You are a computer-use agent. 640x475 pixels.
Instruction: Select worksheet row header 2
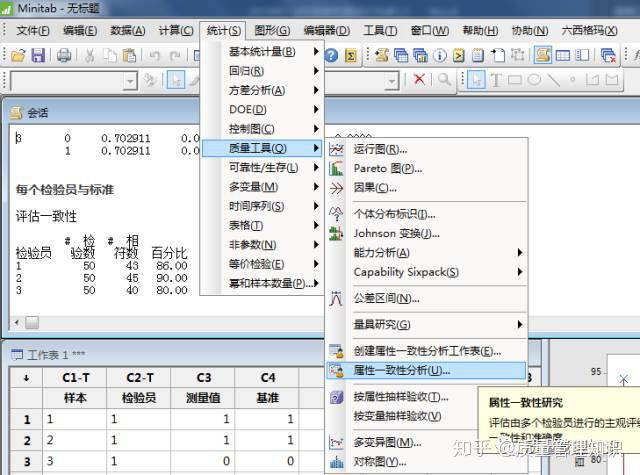click(27, 440)
